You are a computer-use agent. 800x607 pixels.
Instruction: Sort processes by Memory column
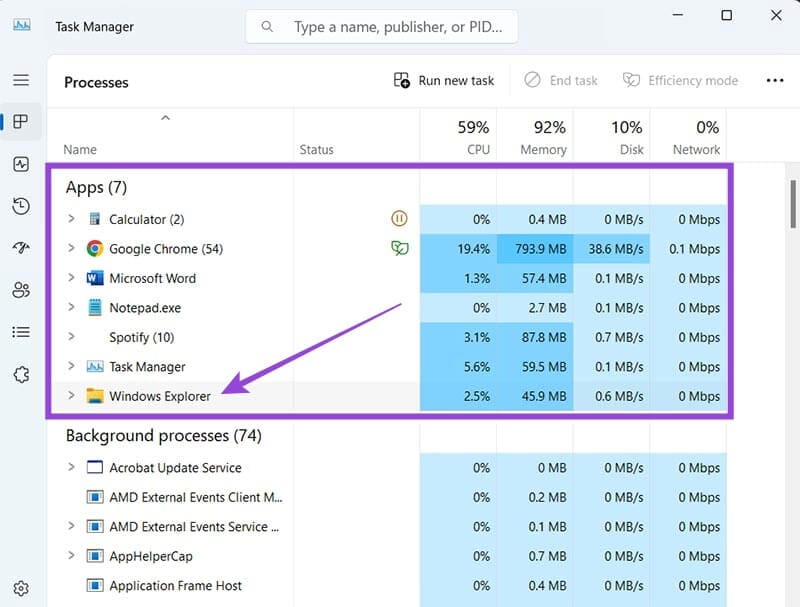(535, 136)
